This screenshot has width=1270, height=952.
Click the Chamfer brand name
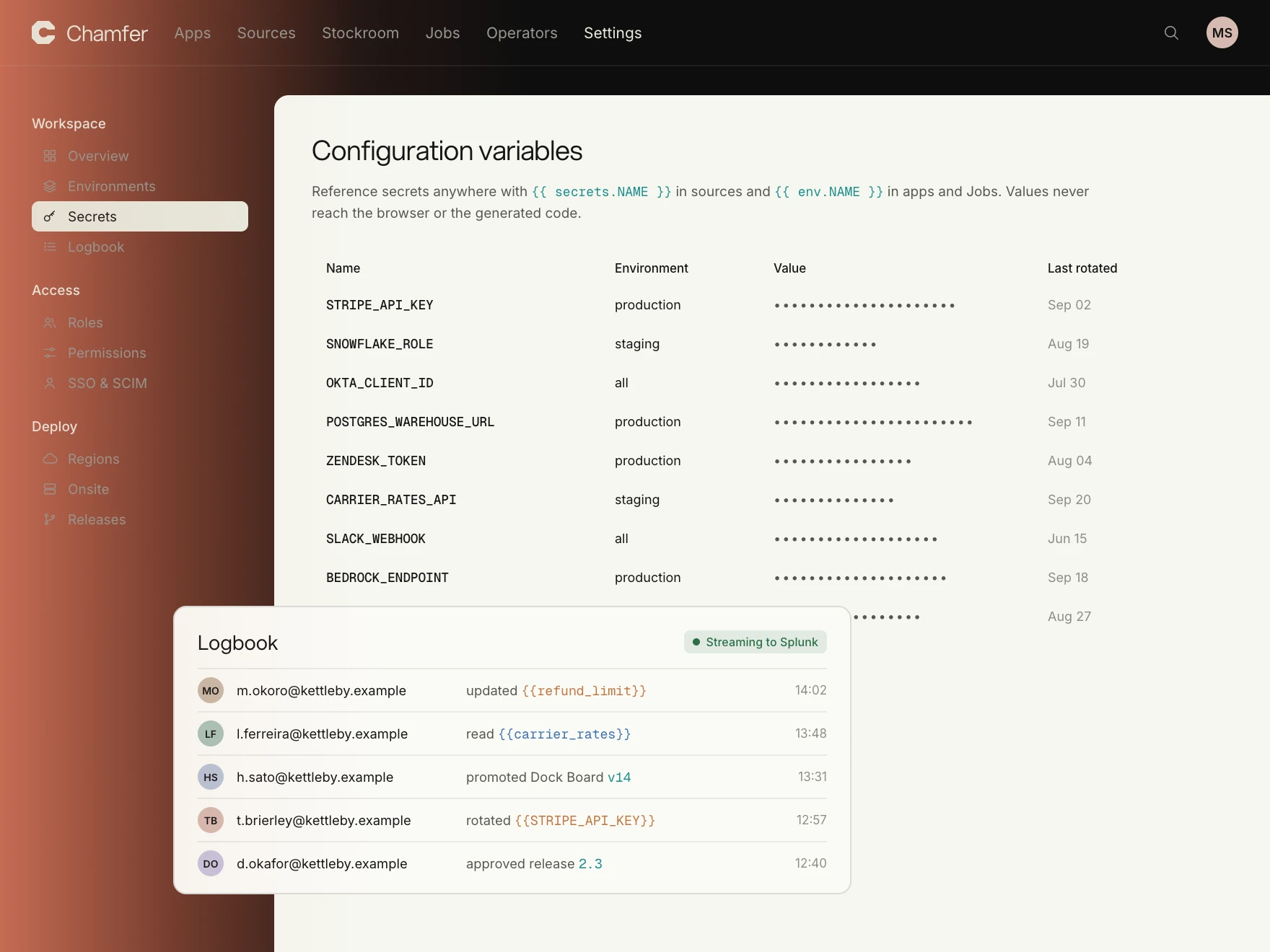(107, 33)
